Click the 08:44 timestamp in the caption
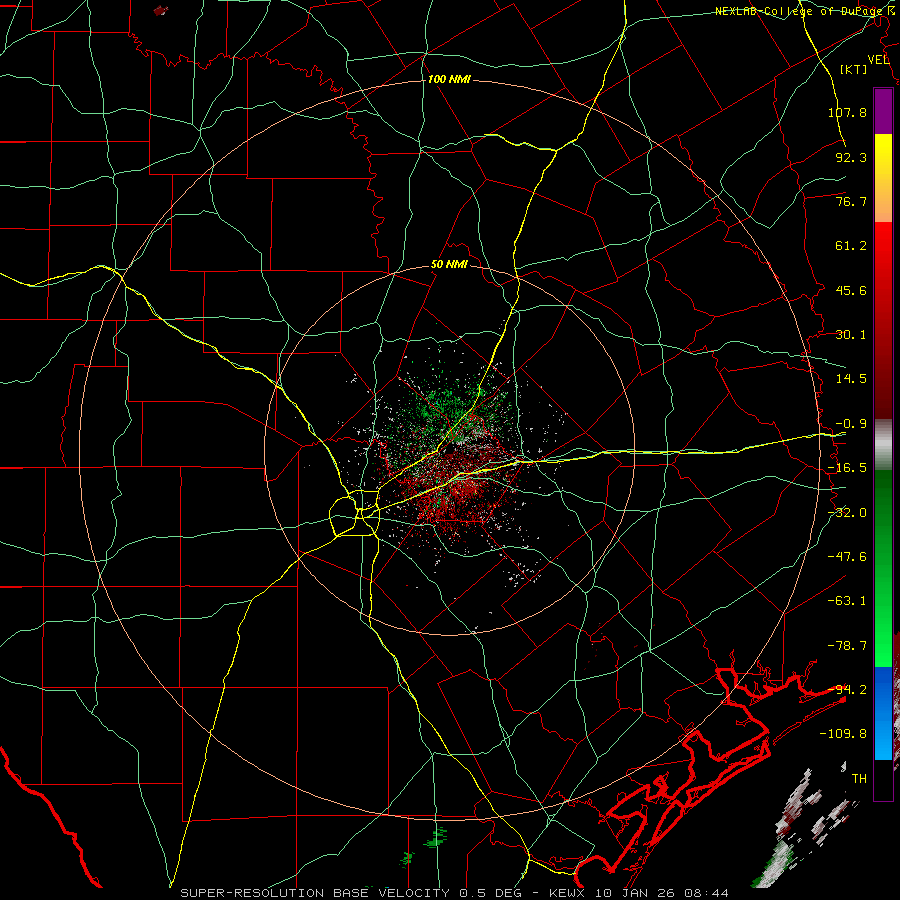The image size is (900, 900). tap(709, 893)
